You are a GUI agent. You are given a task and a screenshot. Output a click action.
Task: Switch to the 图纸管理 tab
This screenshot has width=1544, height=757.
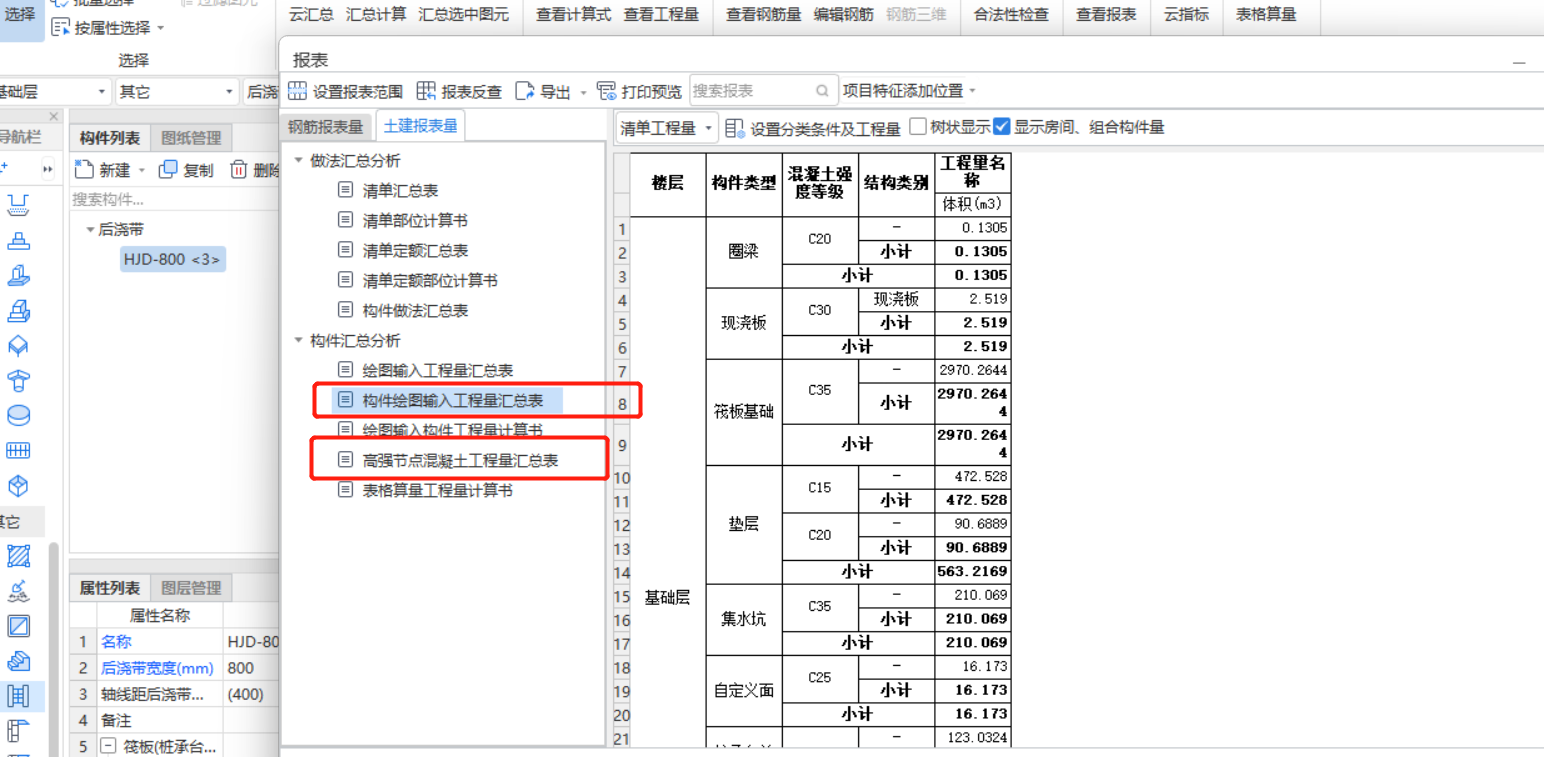click(x=191, y=138)
